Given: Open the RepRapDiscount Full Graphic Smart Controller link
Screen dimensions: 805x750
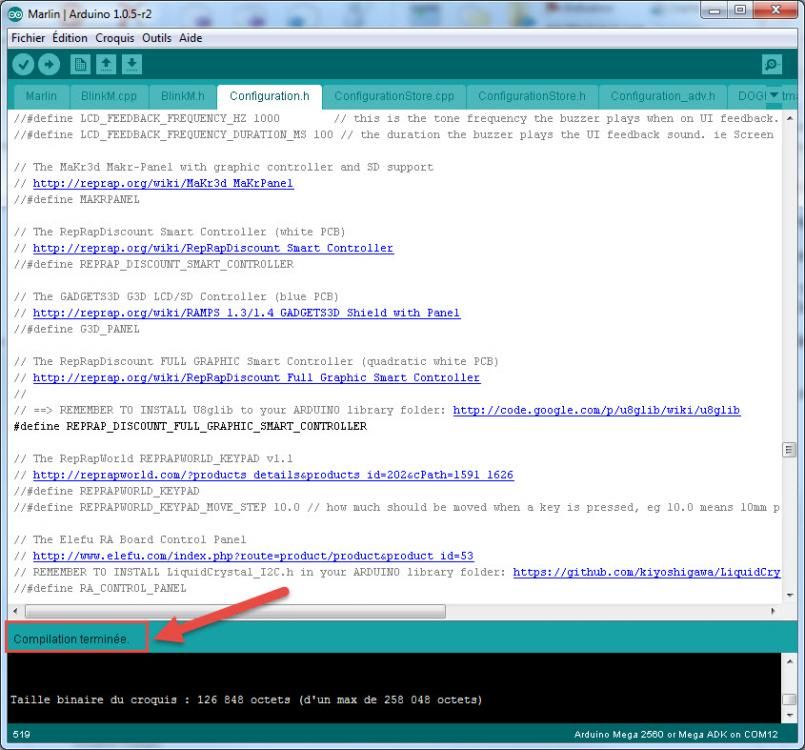Looking at the screenshot, I should (257, 377).
